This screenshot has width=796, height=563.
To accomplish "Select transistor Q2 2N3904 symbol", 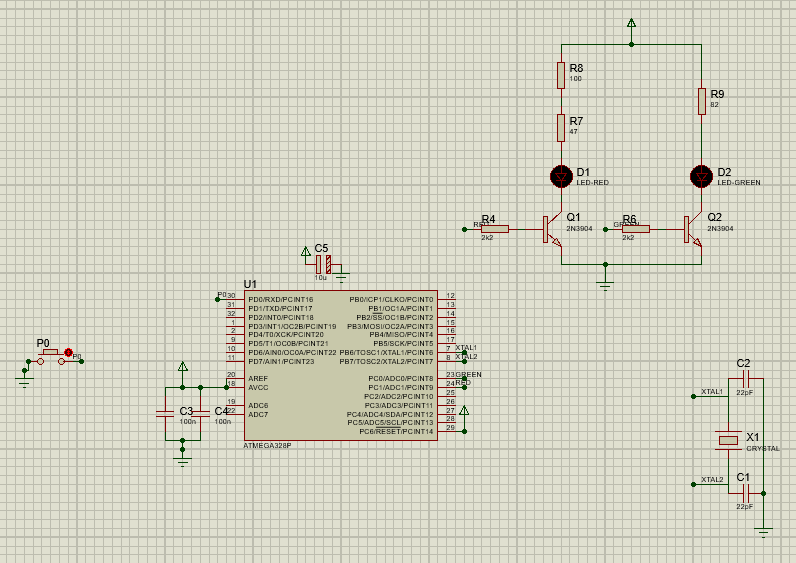I will click(x=693, y=229).
